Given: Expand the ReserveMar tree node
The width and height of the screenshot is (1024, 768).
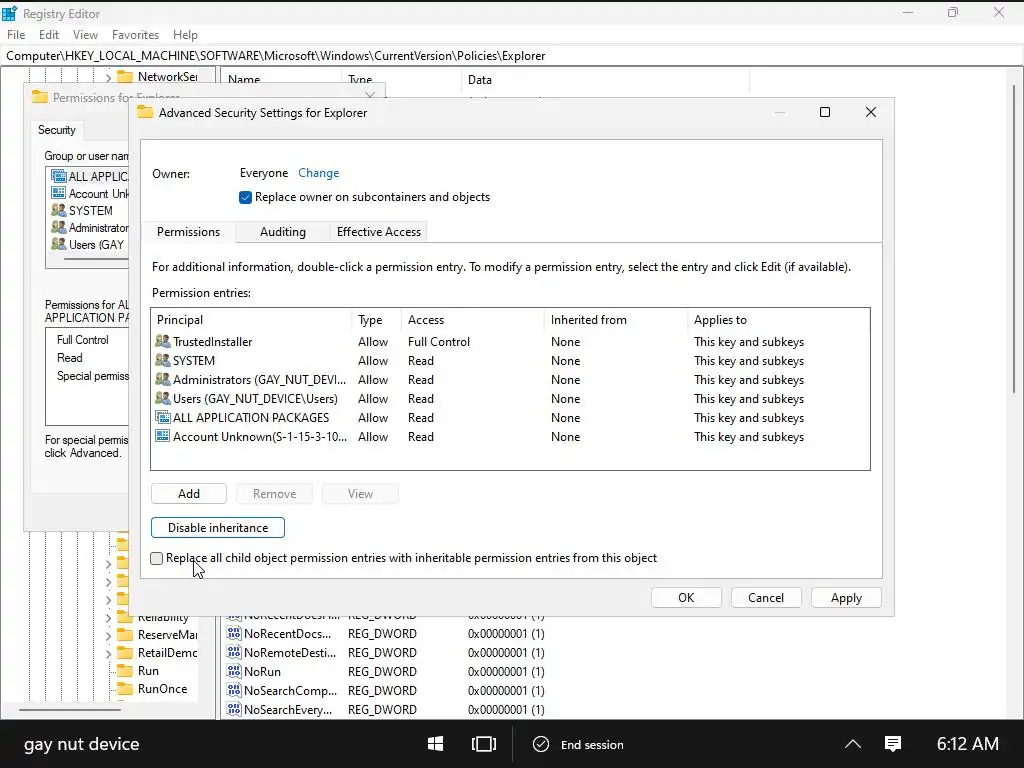Looking at the screenshot, I should pos(108,635).
